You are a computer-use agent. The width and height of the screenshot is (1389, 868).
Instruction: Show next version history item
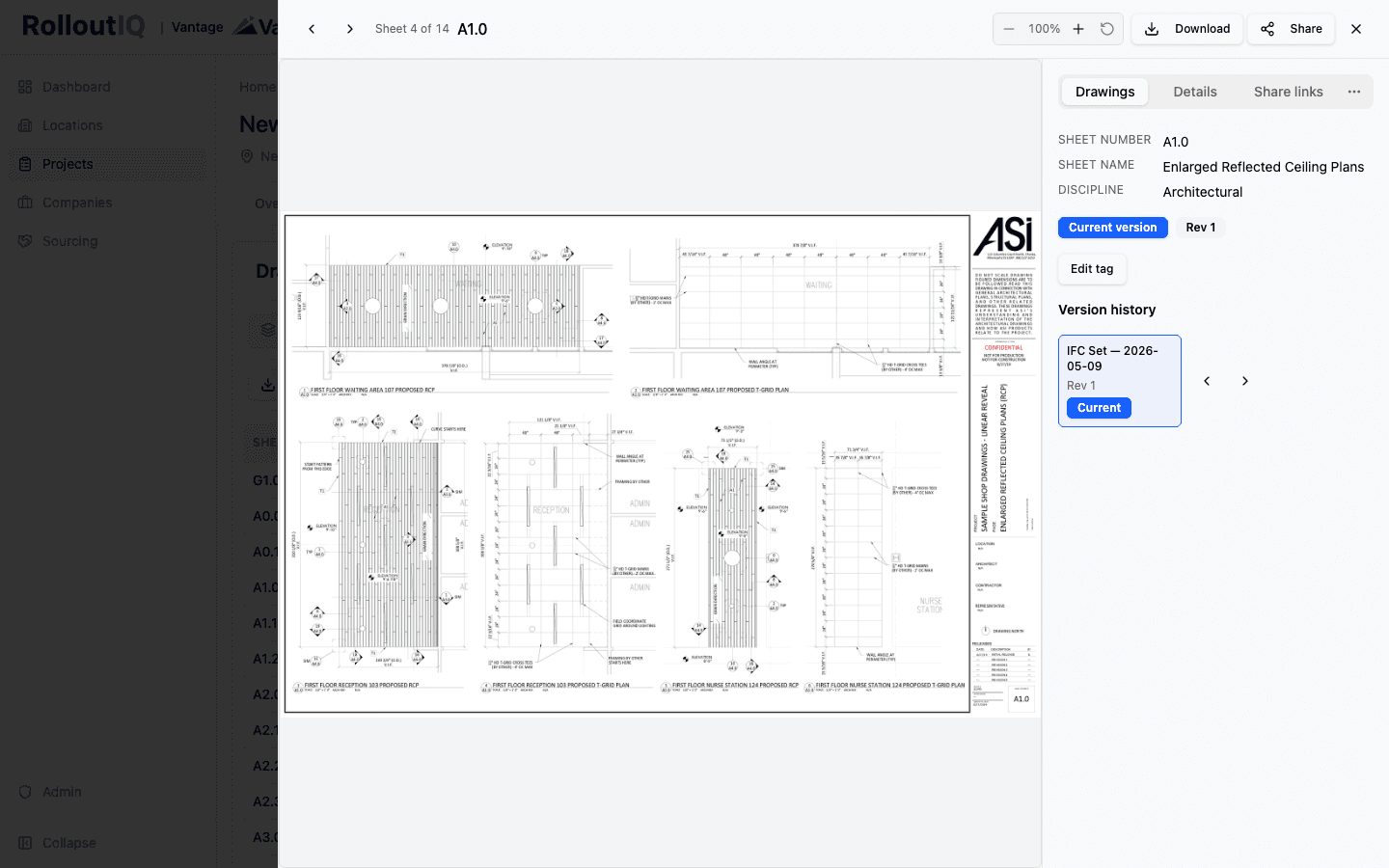[x=1245, y=381]
